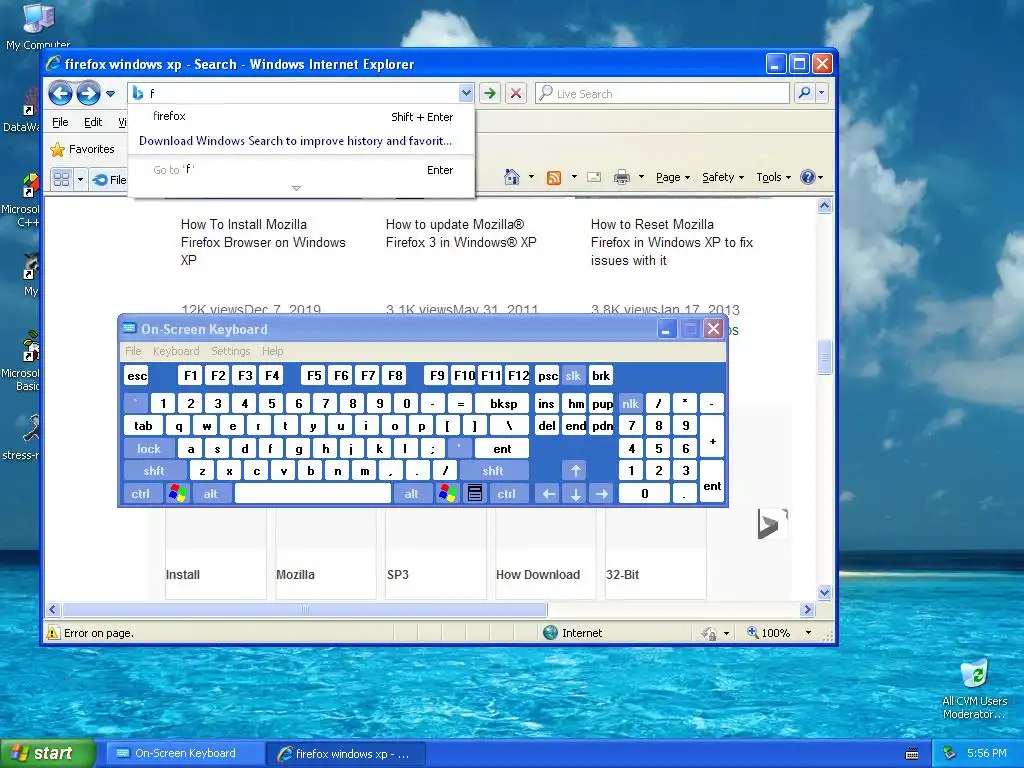The image size is (1024, 768).
Task: Open recent pages dropdown beside Forward button
Action: [x=110, y=93]
